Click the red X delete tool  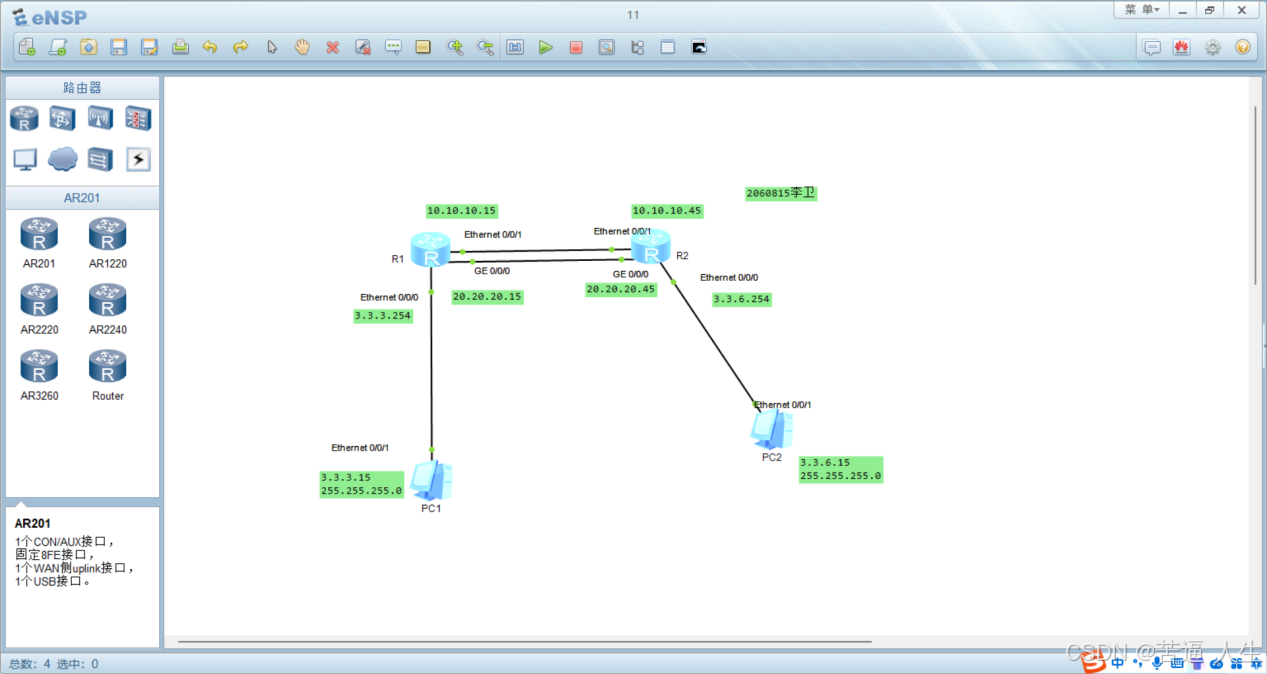click(x=333, y=47)
